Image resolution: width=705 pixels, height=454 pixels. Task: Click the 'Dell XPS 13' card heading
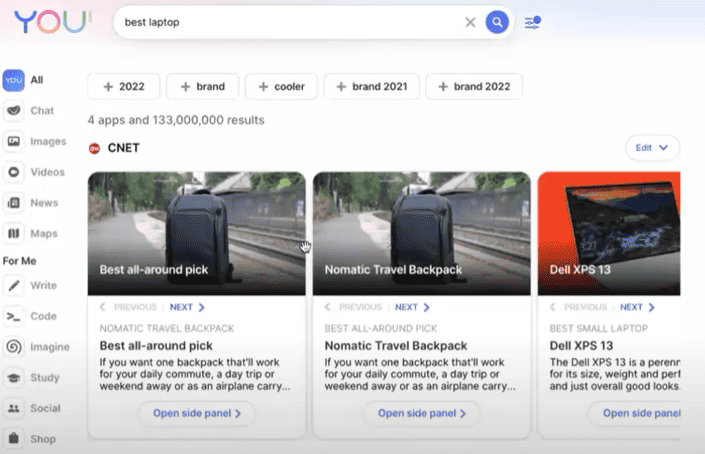coord(581,346)
